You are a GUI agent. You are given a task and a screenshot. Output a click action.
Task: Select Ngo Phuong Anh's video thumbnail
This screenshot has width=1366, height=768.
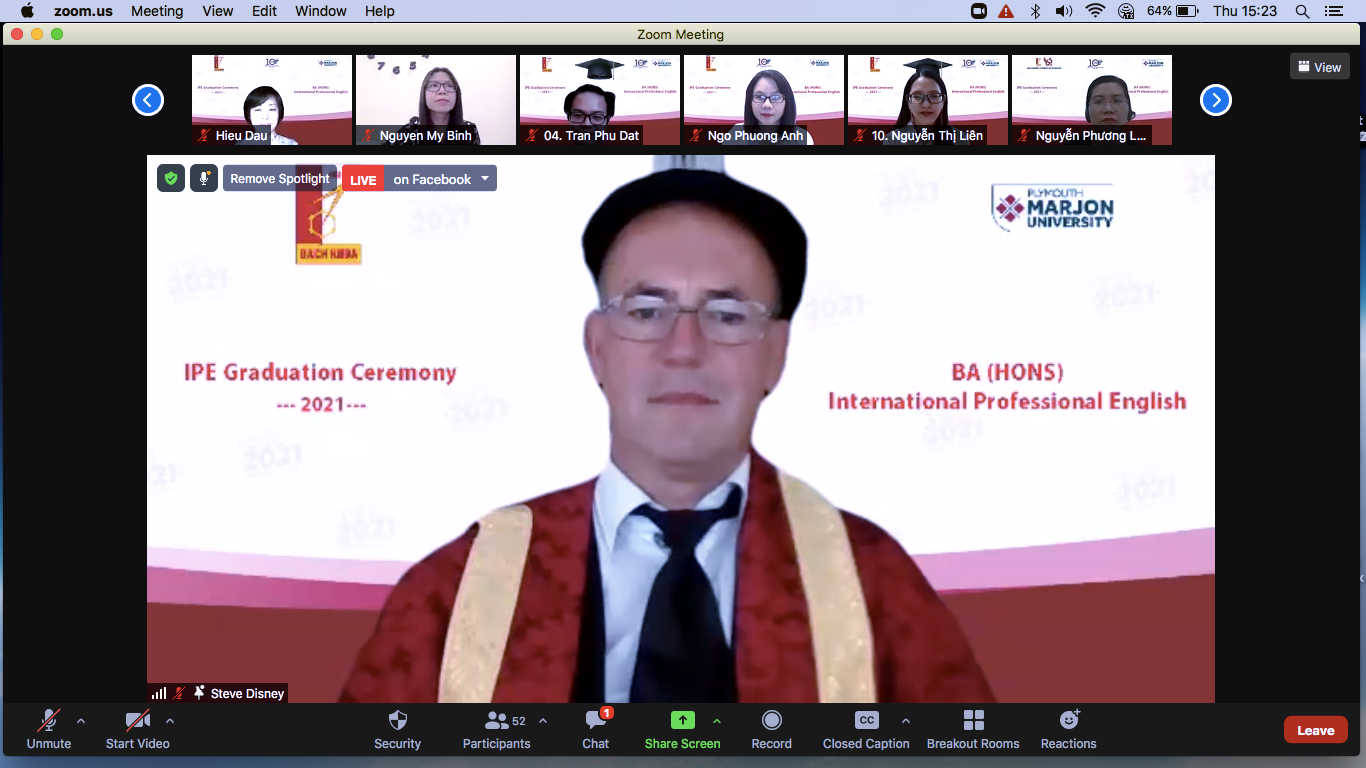(763, 98)
